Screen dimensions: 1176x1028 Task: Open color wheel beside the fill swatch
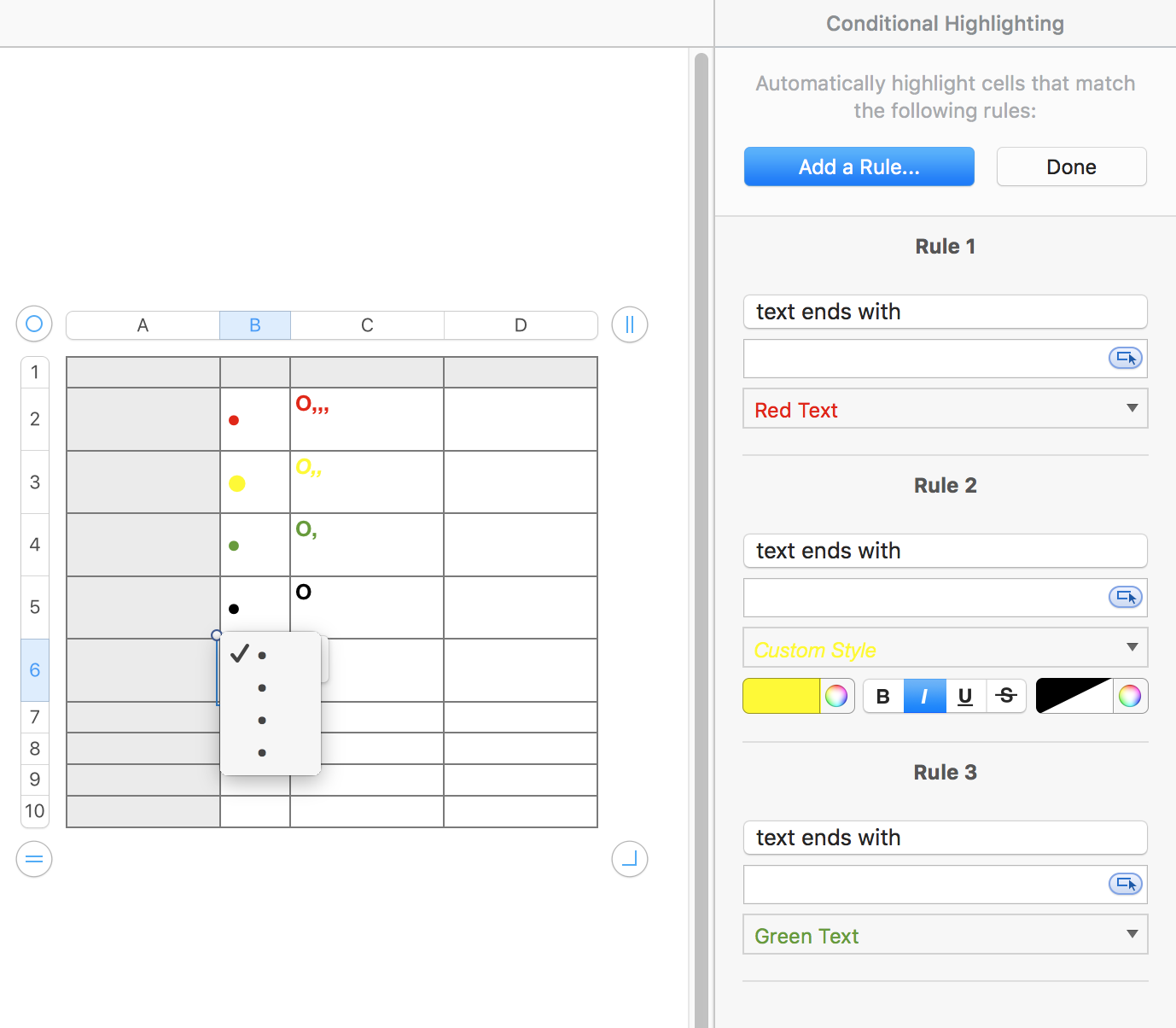click(x=1130, y=696)
